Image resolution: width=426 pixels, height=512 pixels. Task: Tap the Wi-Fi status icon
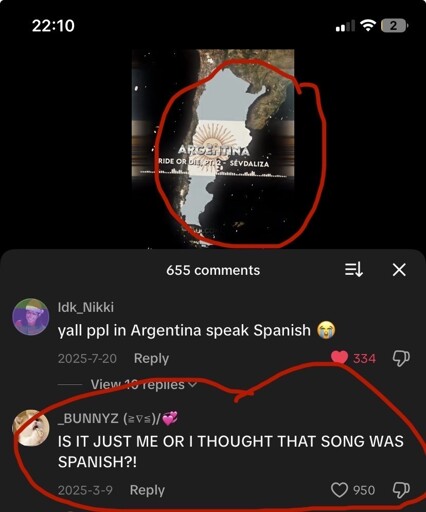click(368, 25)
